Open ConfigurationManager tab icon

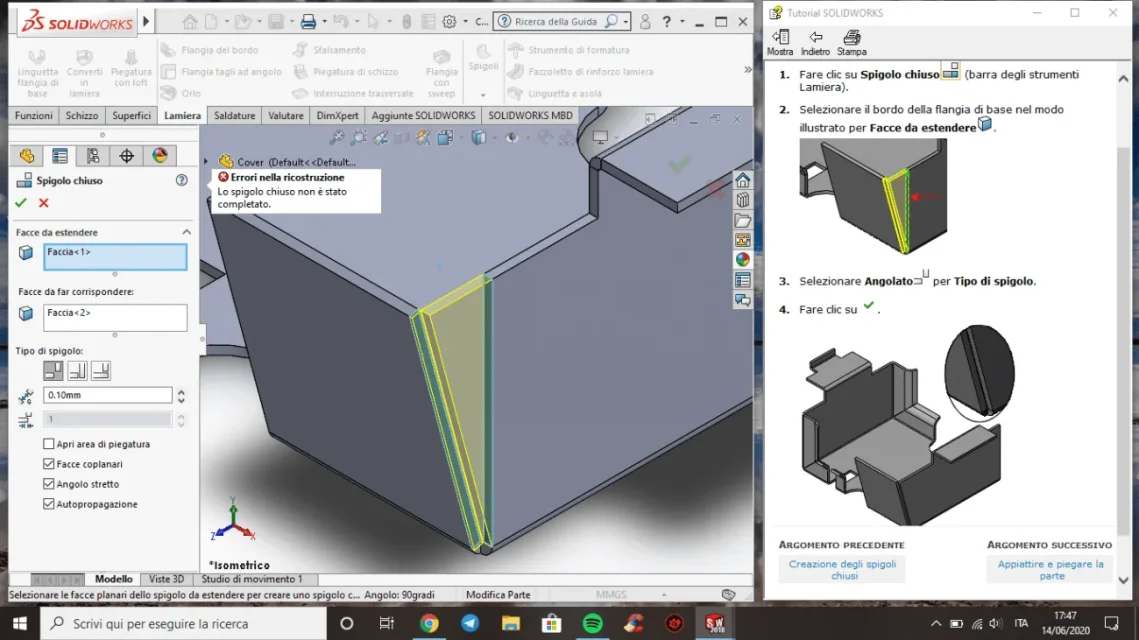(x=93, y=155)
